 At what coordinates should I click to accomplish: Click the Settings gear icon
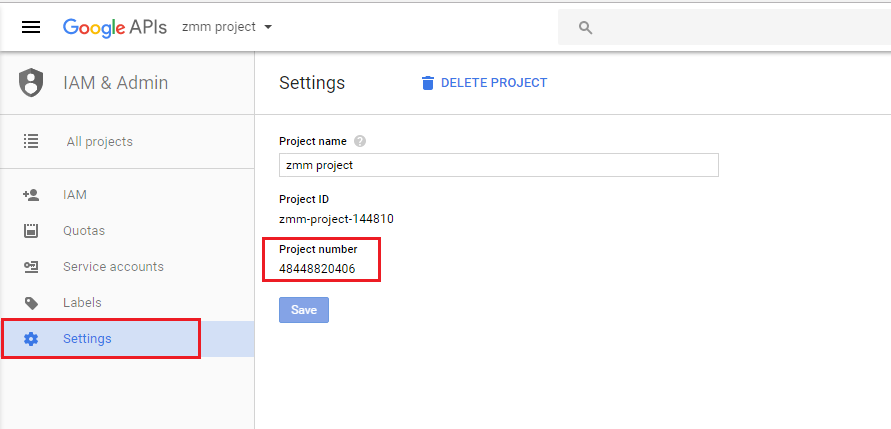[31, 339]
